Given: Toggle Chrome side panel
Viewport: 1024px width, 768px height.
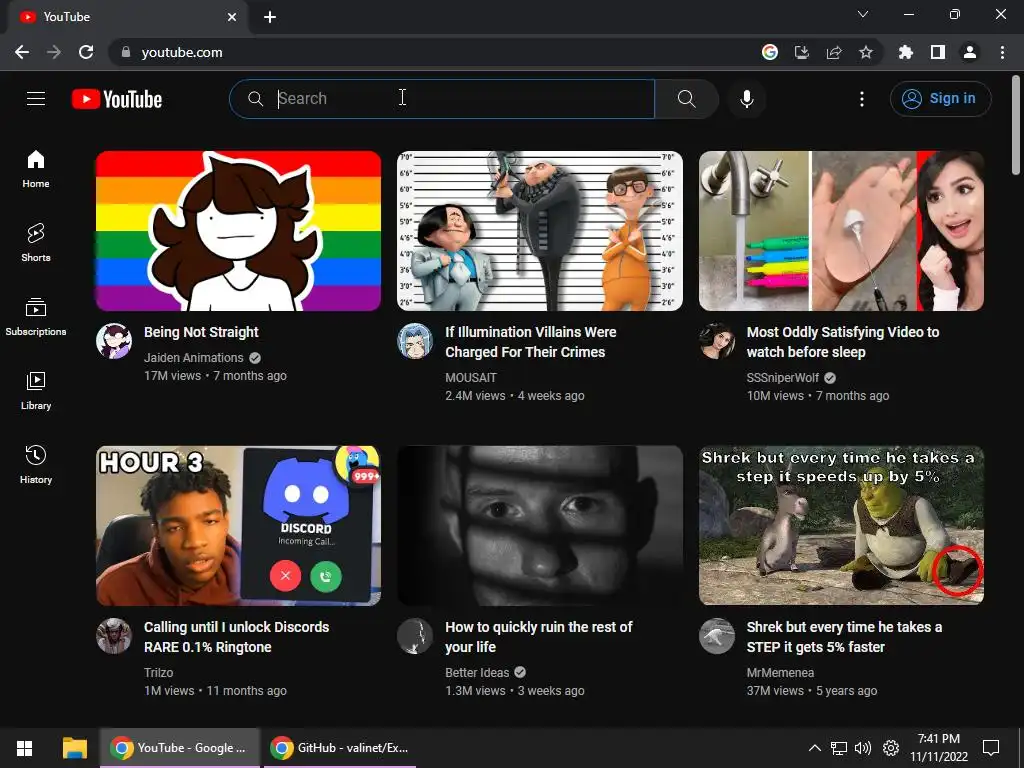Looking at the screenshot, I should 938,52.
